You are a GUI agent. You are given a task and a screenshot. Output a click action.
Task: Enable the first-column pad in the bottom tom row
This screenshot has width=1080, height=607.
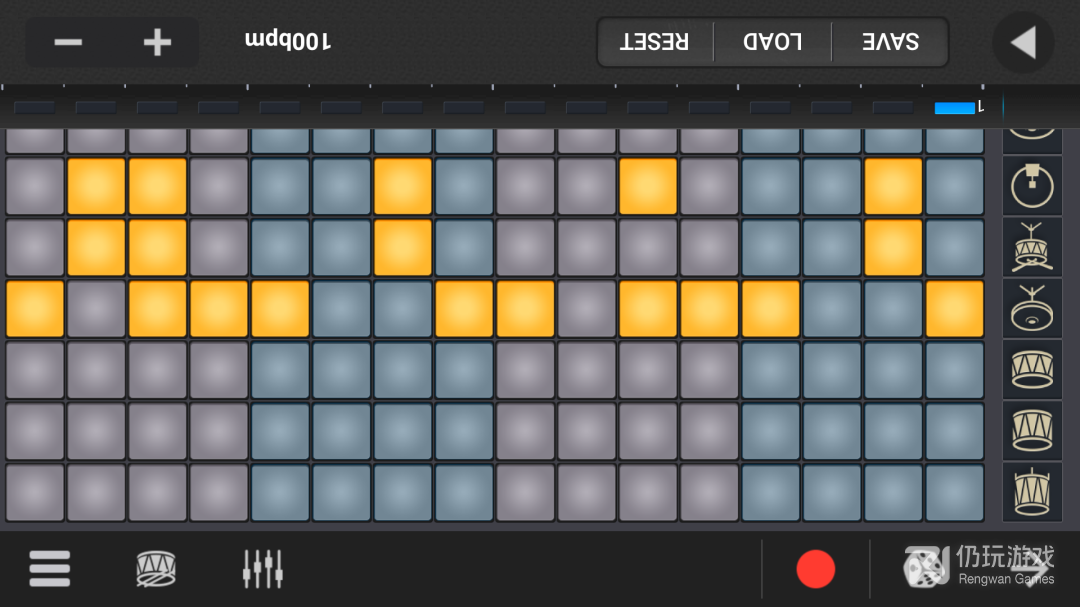[x=35, y=493]
